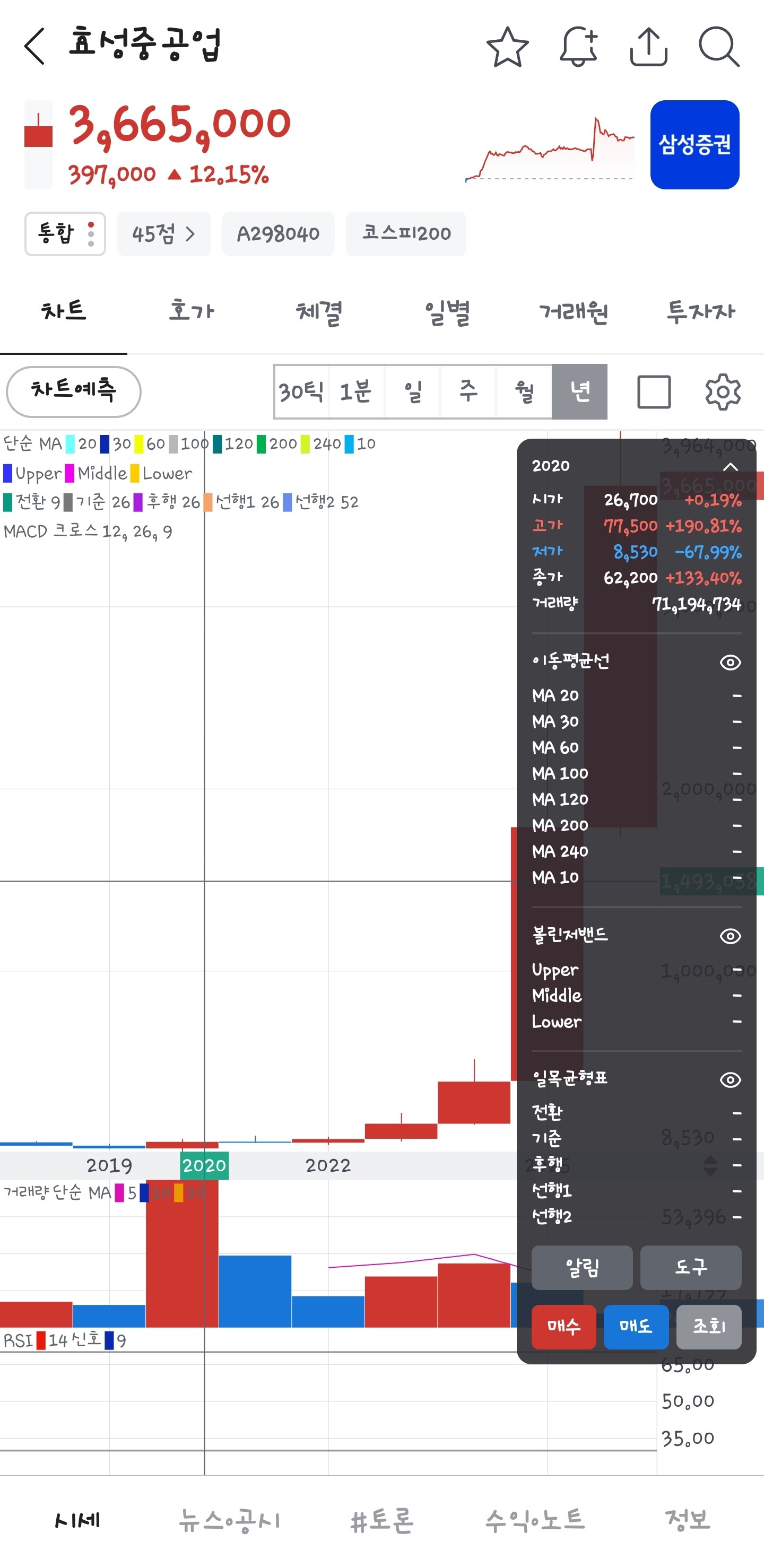Tap the small candlestick price icon
764x1568 pixels.
(x=38, y=145)
